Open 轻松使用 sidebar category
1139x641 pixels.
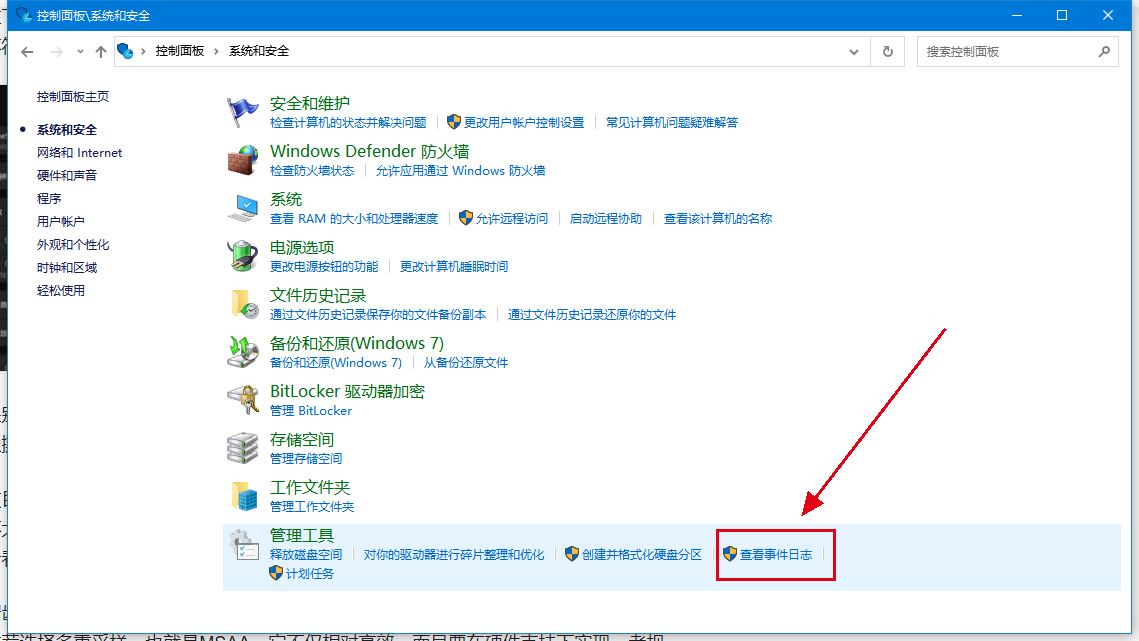[60, 291]
